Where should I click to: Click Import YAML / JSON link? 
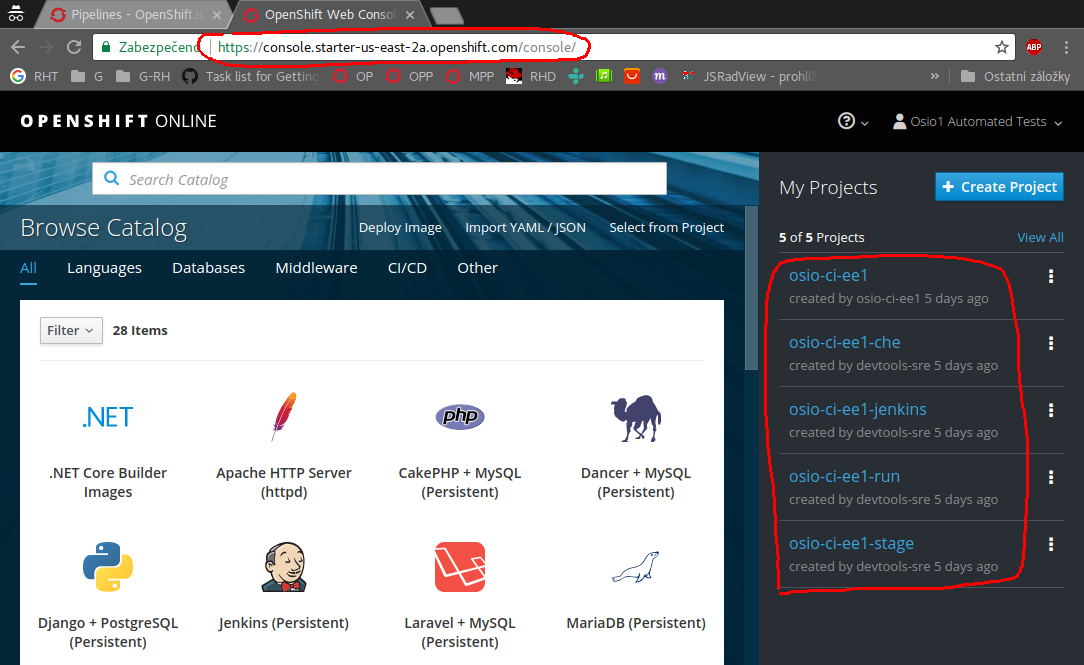525,227
